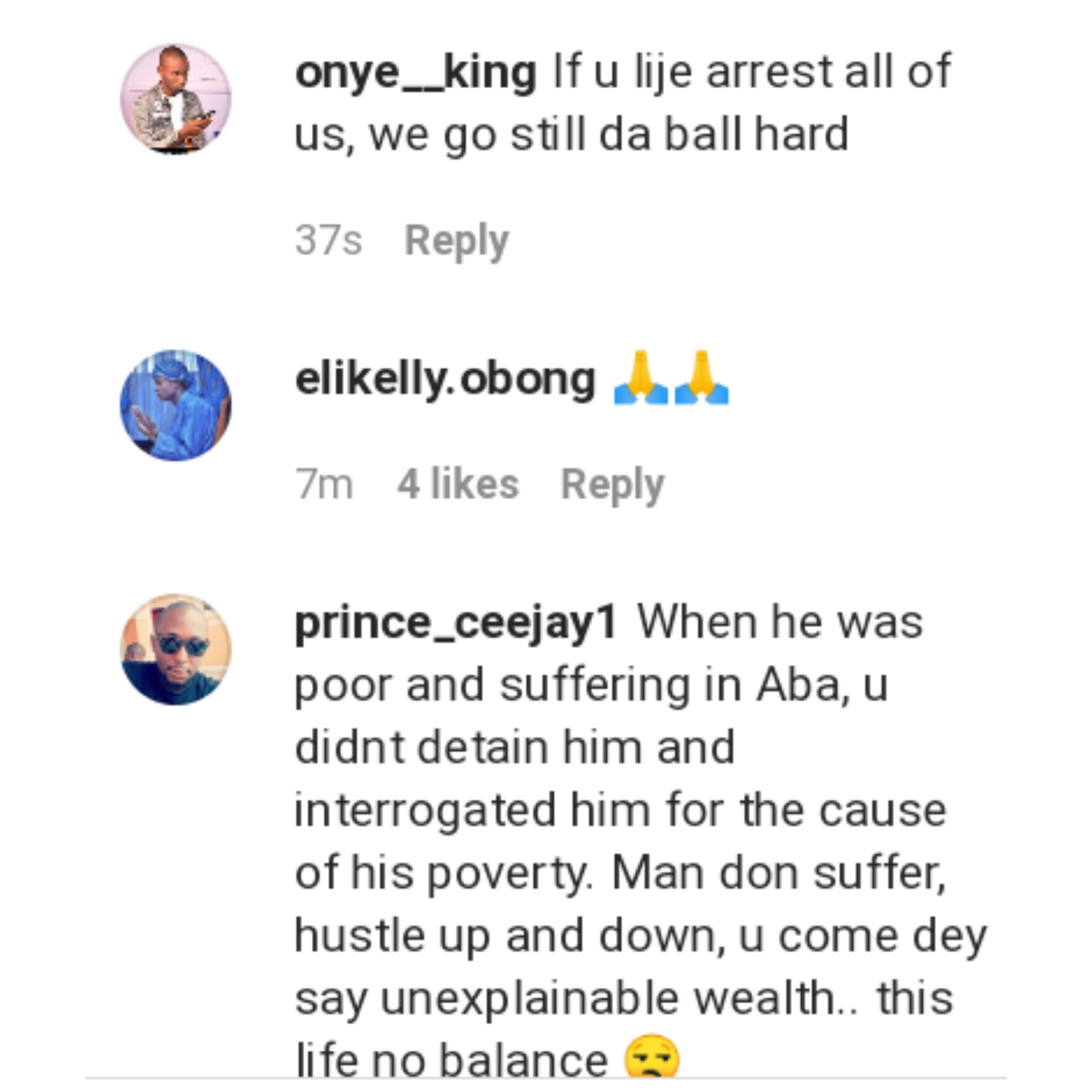Show the 4 likes on elikelly.obong's comment
Viewport: 1092px width, 1092px height.
[458, 485]
